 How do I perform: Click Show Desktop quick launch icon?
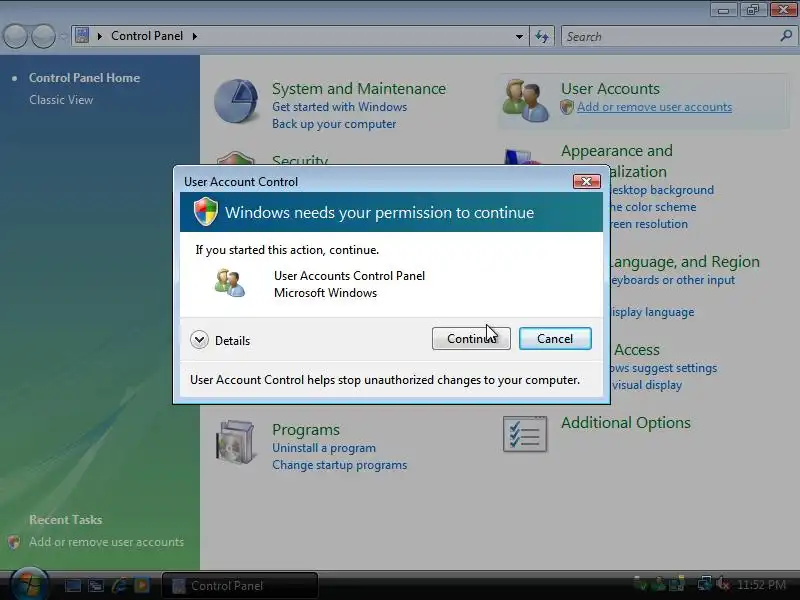tap(72, 585)
